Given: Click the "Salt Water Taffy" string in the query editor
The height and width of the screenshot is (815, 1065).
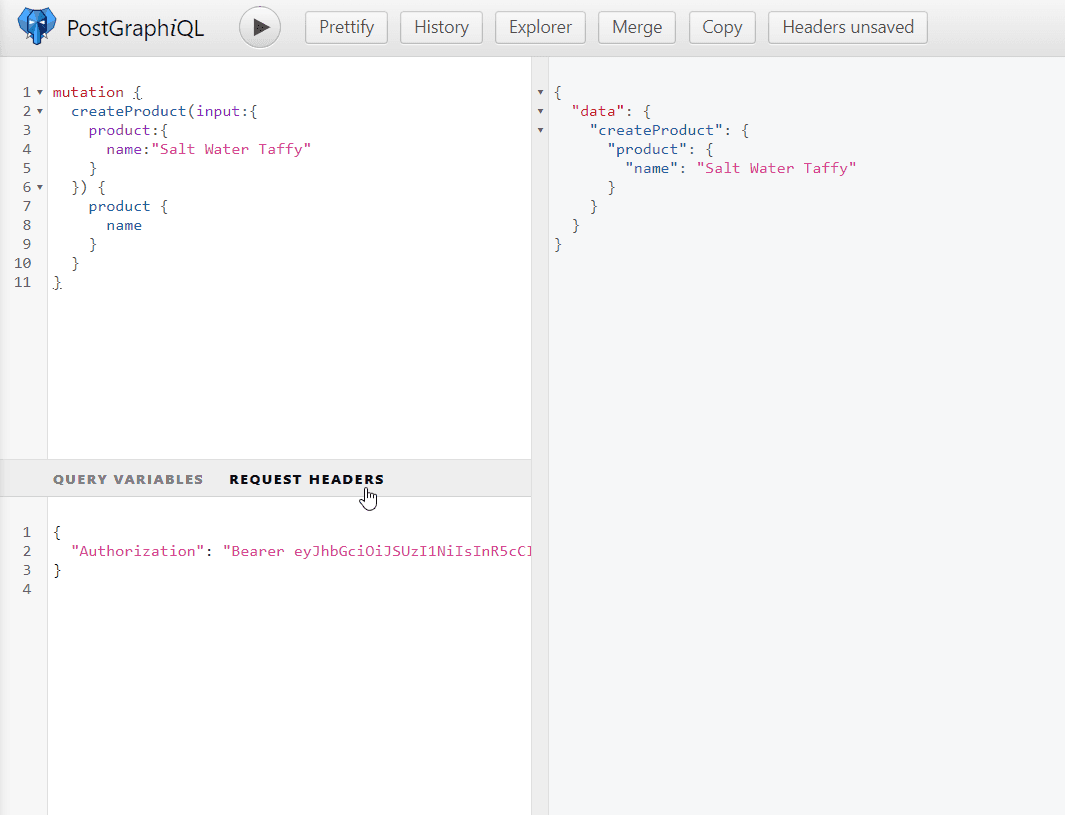Looking at the screenshot, I should pyautogui.click(x=231, y=149).
